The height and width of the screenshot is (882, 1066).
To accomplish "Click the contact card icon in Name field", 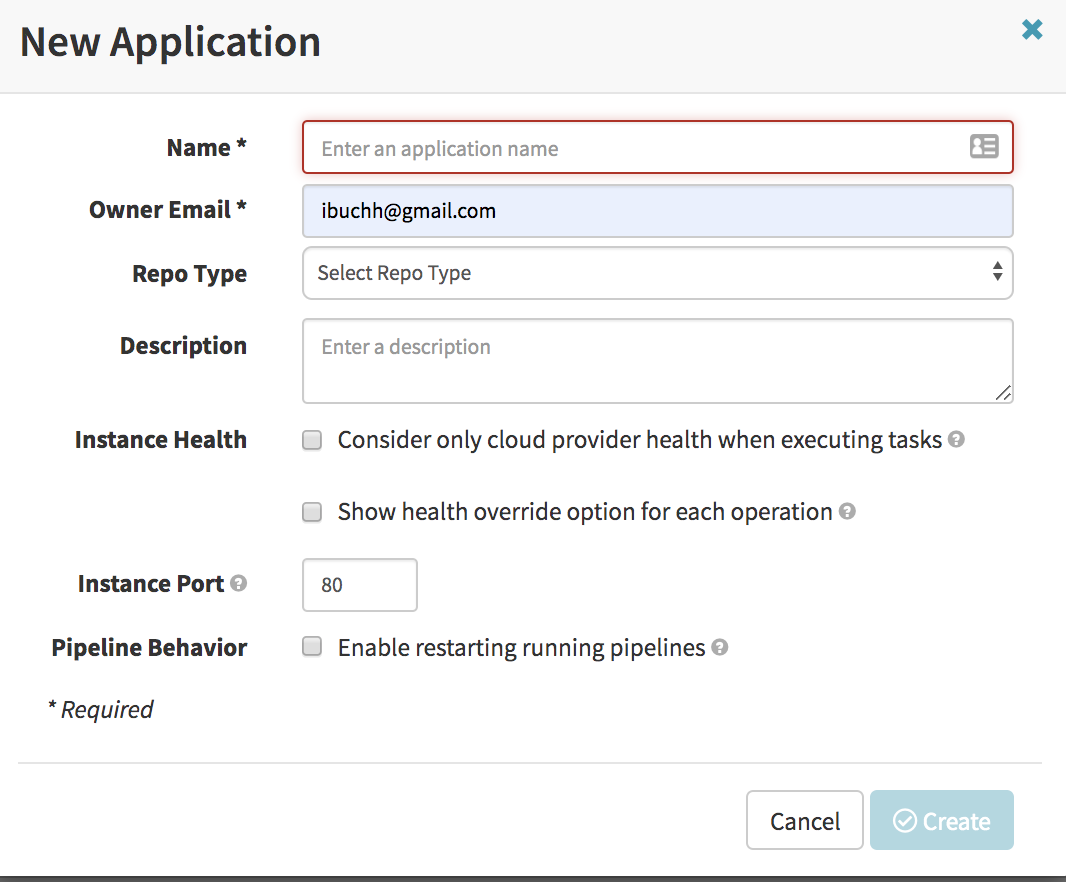I will pos(984,146).
